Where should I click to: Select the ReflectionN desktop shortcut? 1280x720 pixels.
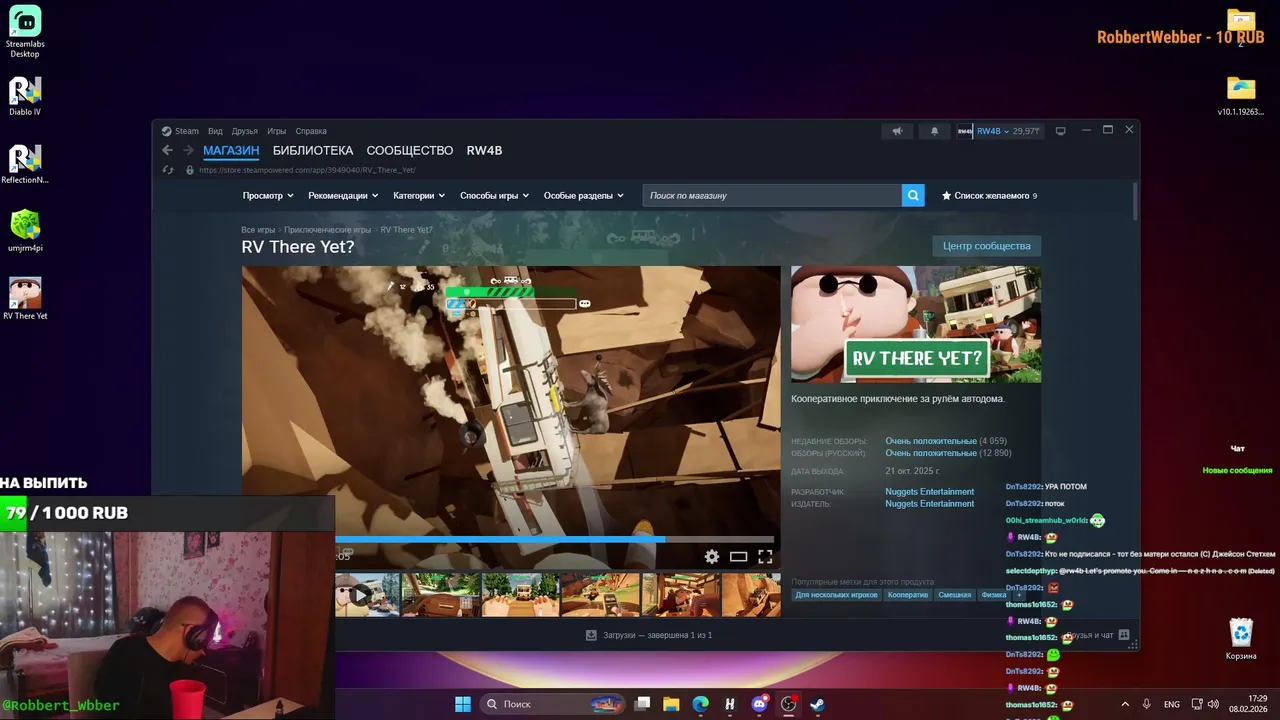25,164
